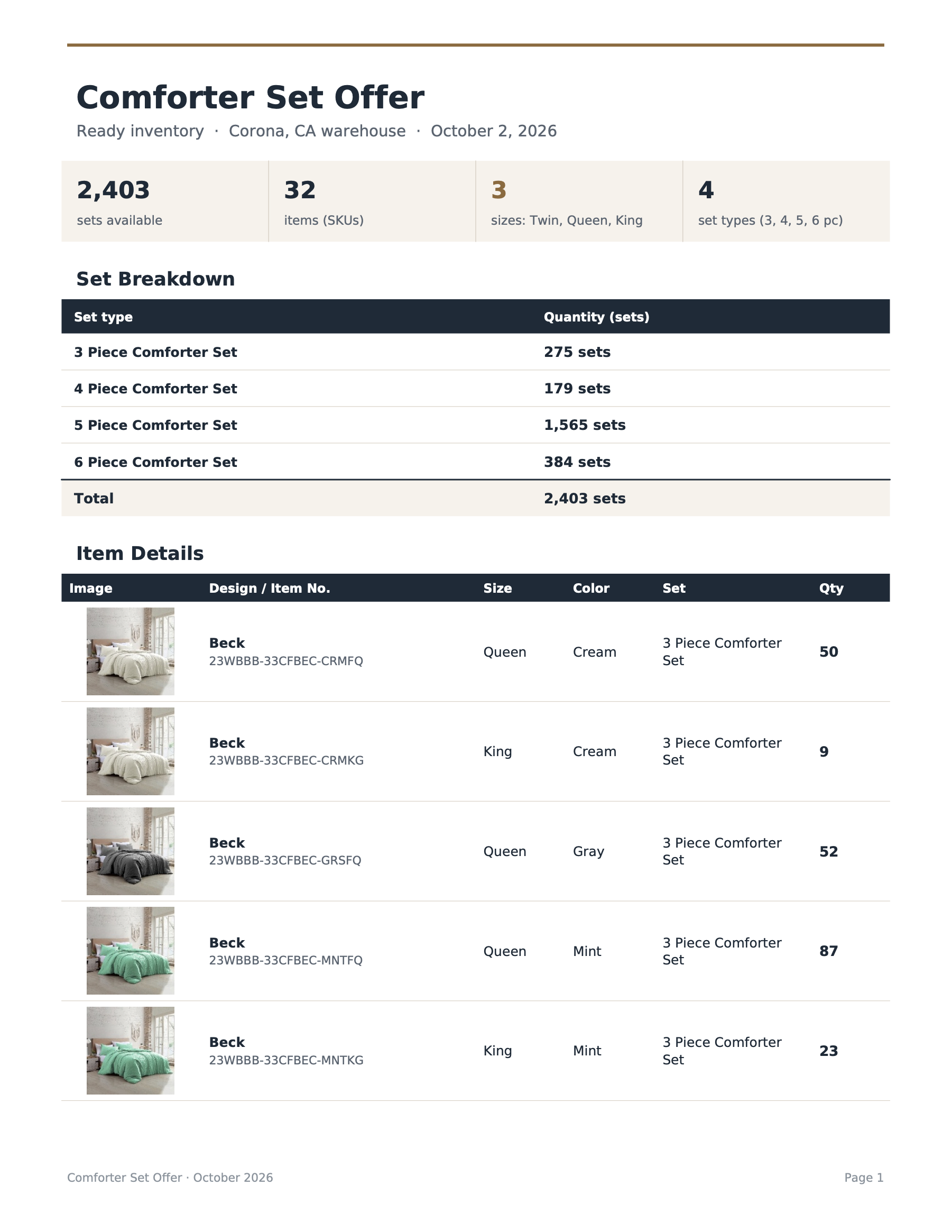Screen dimensions: 952x1232
Task: Click quantity "87" in the item table
Action: click(x=828, y=952)
